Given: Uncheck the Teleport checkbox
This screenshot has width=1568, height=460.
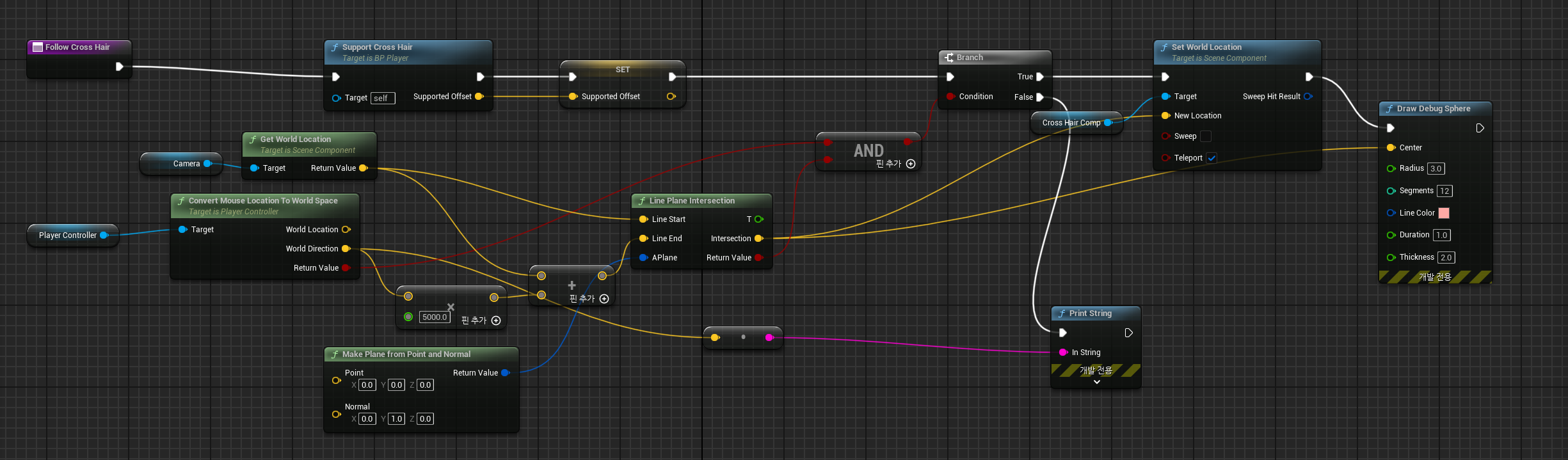Looking at the screenshot, I should pyautogui.click(x=1212, y=158).
